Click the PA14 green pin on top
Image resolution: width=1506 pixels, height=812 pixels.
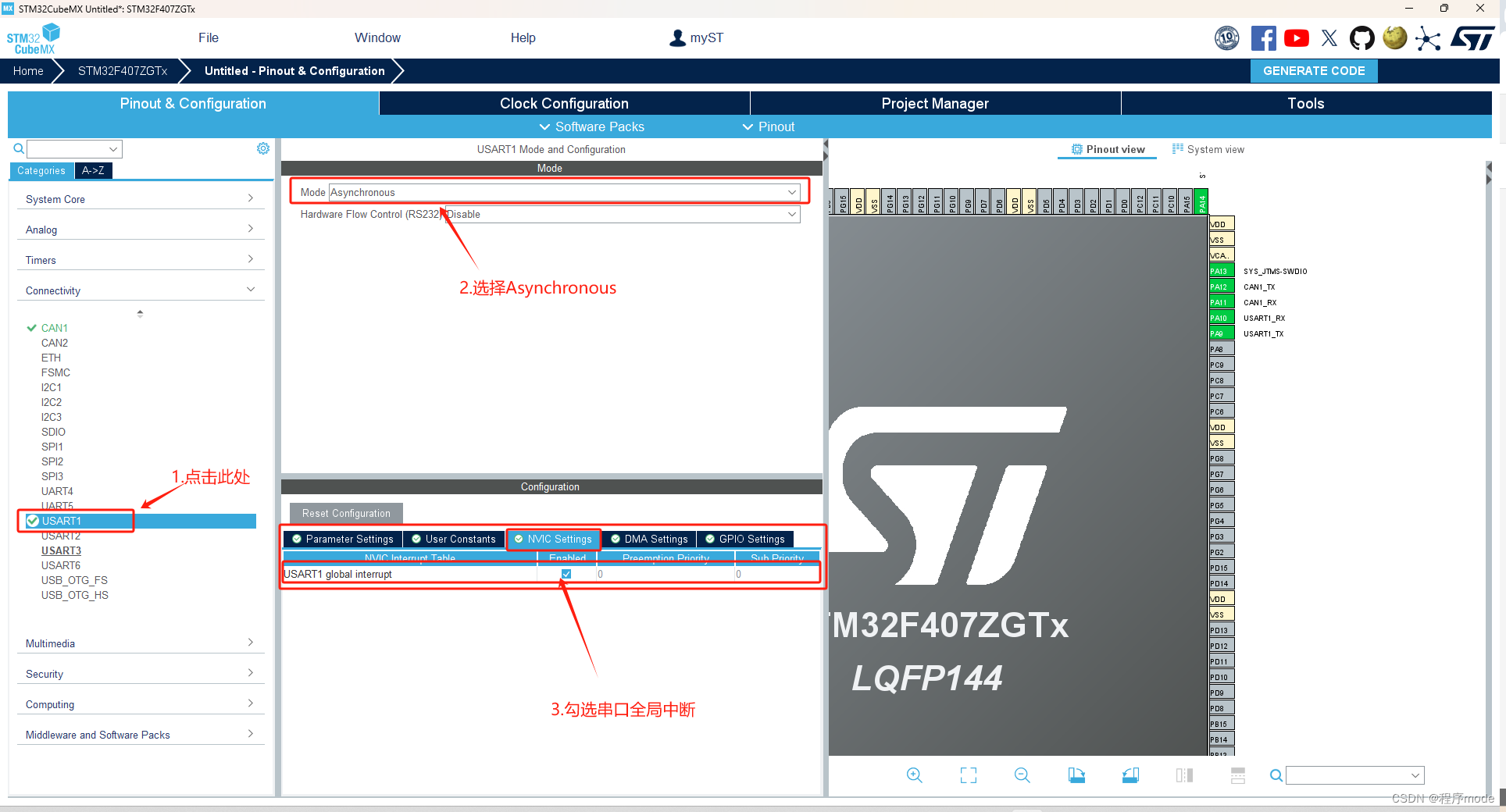pos(1202,201)
